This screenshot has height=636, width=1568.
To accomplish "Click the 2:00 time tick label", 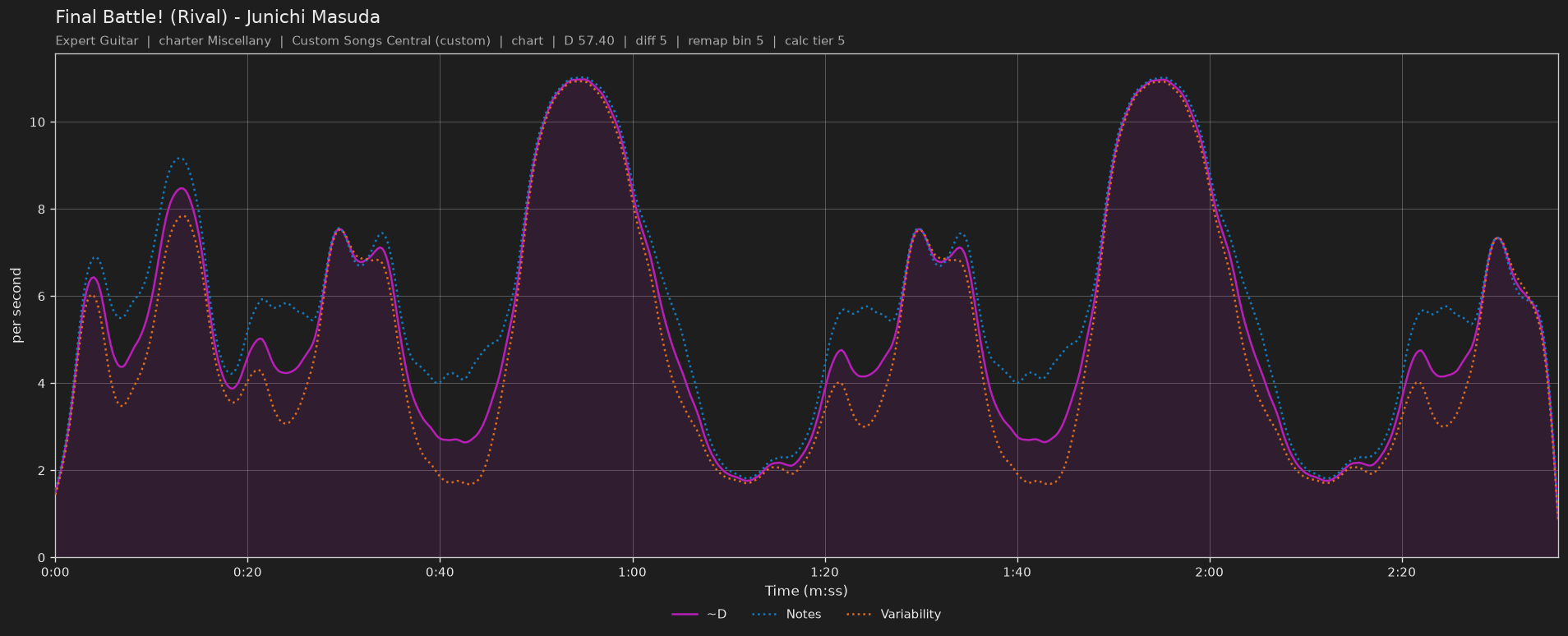I will [1209, 572].
